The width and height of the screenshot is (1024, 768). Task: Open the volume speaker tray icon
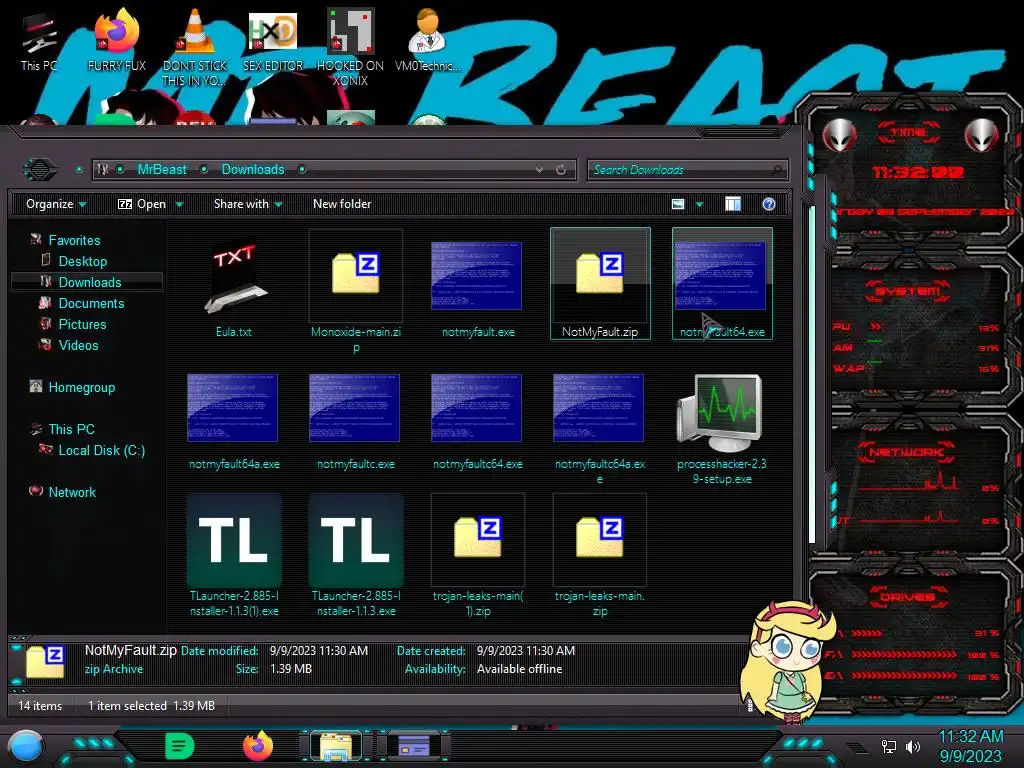point(913,746)
